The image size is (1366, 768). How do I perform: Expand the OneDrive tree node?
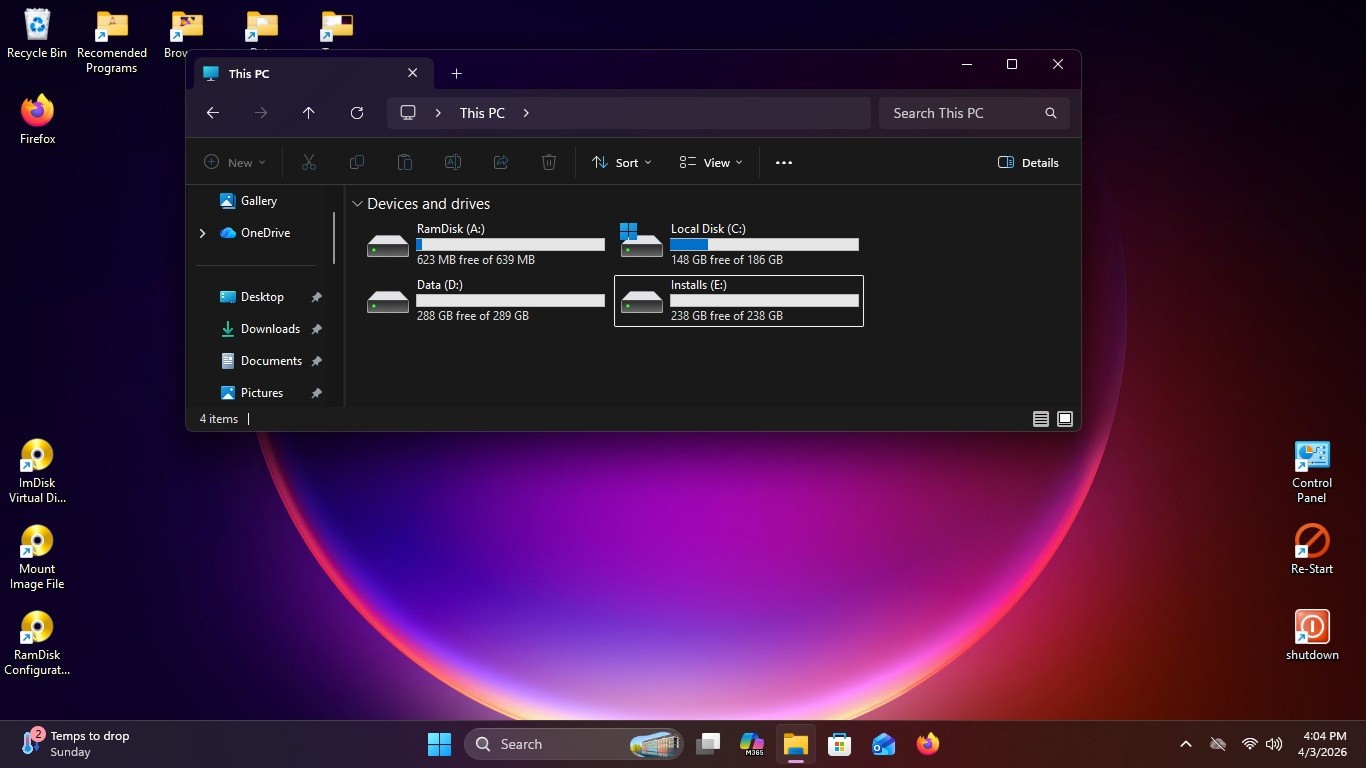pyautogui.click(x=202, y=233)
